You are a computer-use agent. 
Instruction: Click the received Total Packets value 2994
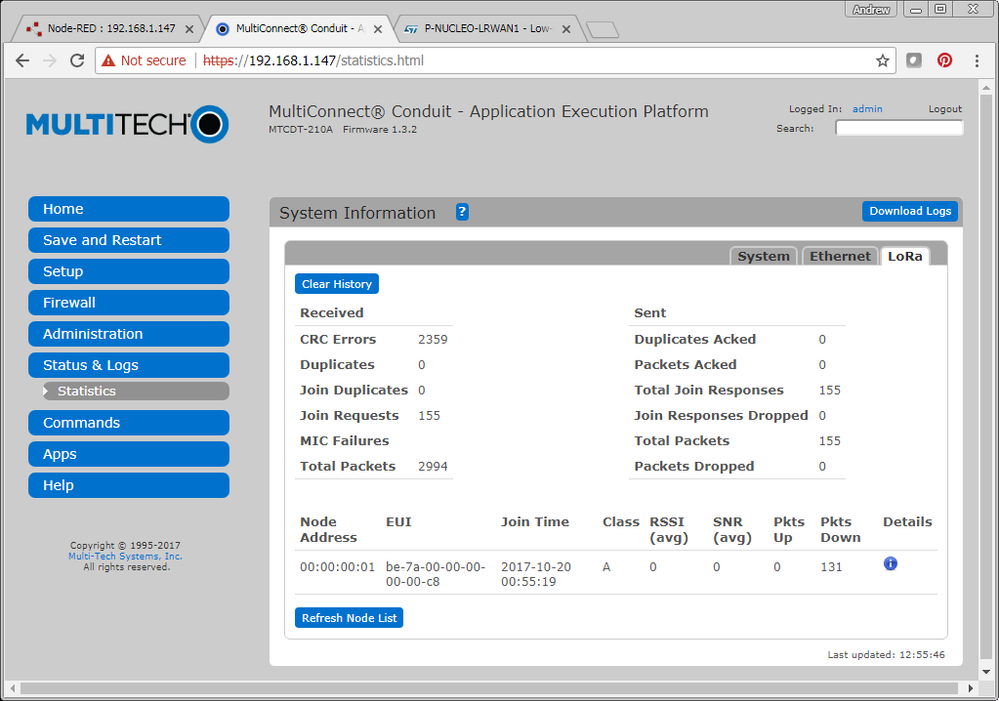point(433,466)
